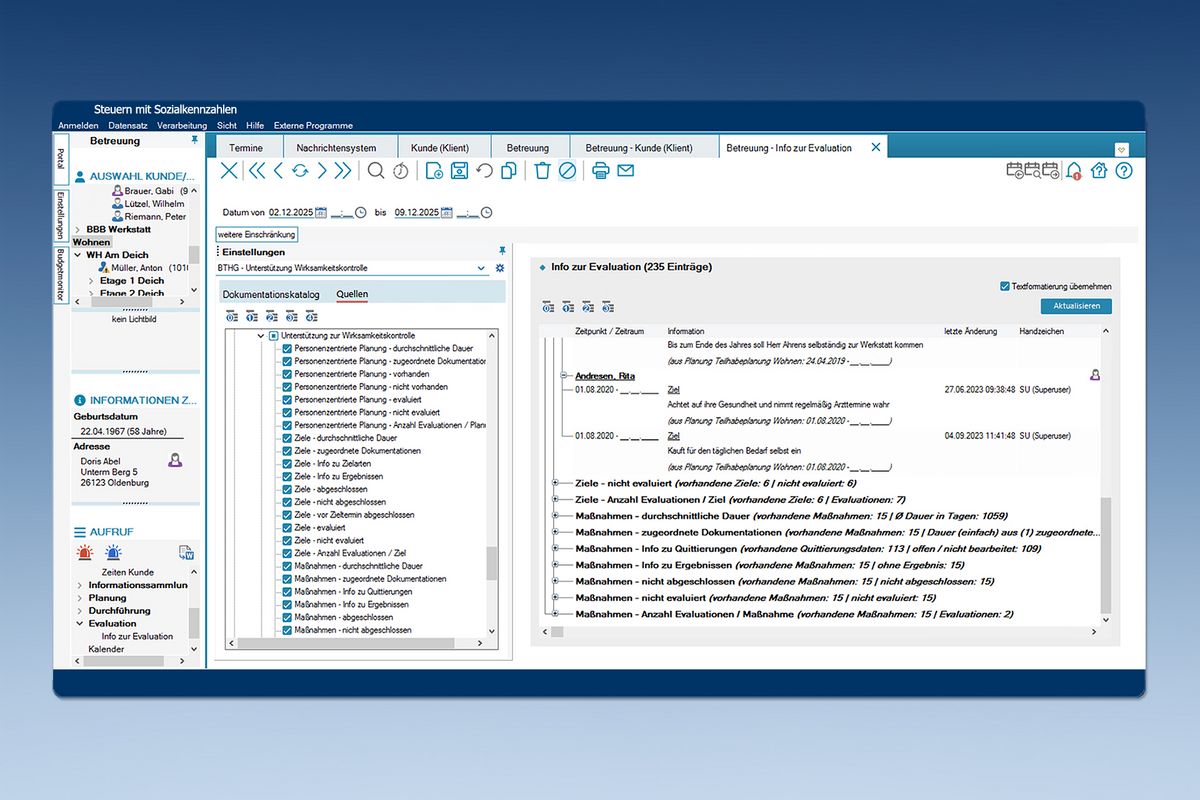Open the notification bell with red badge
The height and width of the screenshot is (800, 1200).
click(1074, 171)
